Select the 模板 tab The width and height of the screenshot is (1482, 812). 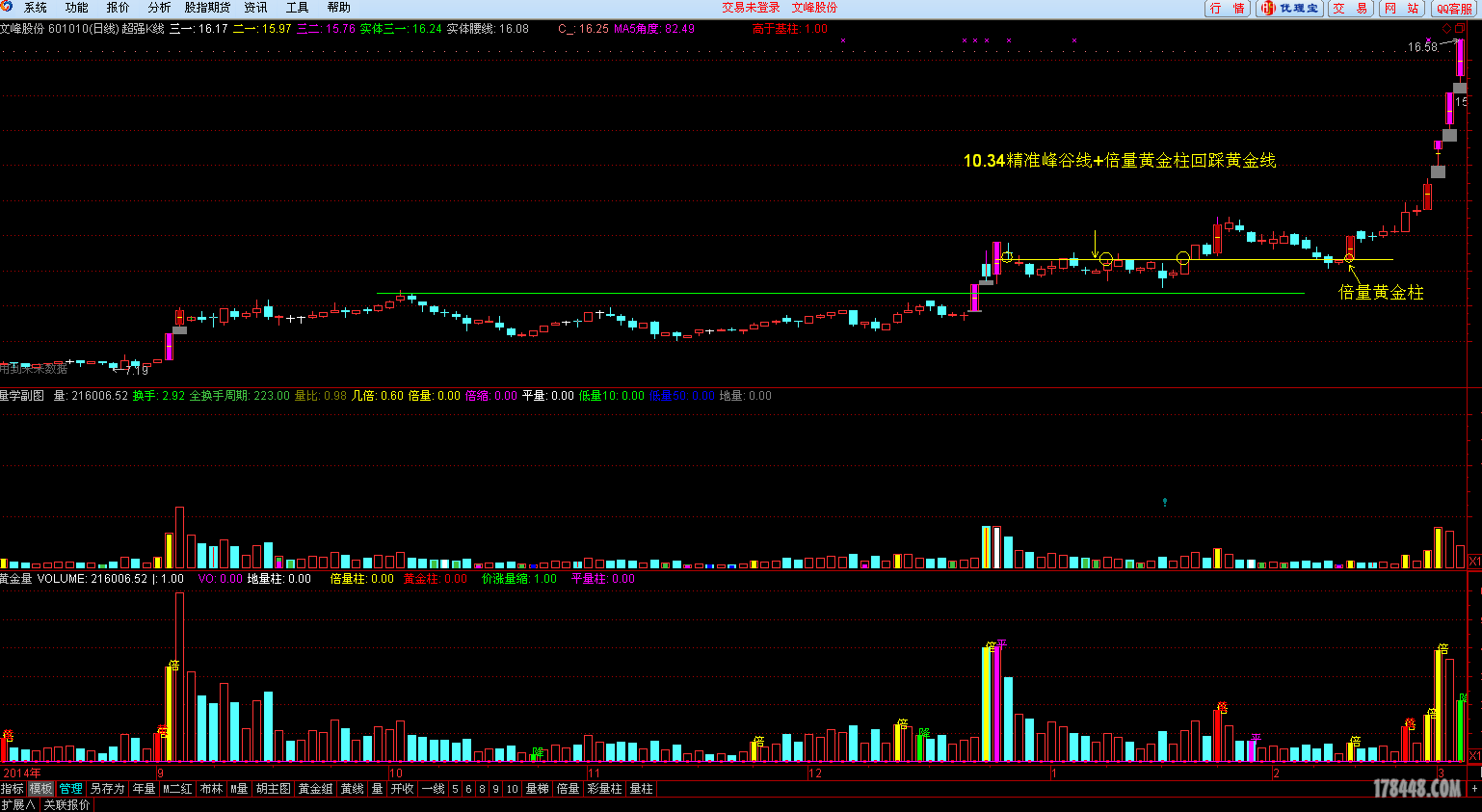(40, 789)
